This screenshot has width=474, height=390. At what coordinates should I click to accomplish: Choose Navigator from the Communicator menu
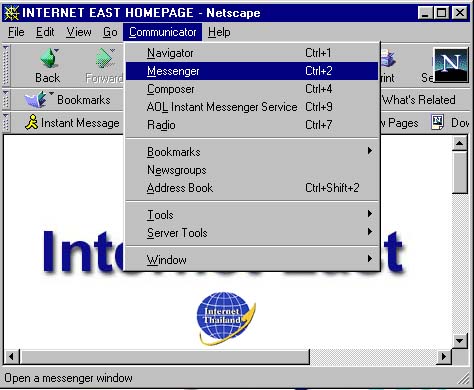[x=252, y=53]
